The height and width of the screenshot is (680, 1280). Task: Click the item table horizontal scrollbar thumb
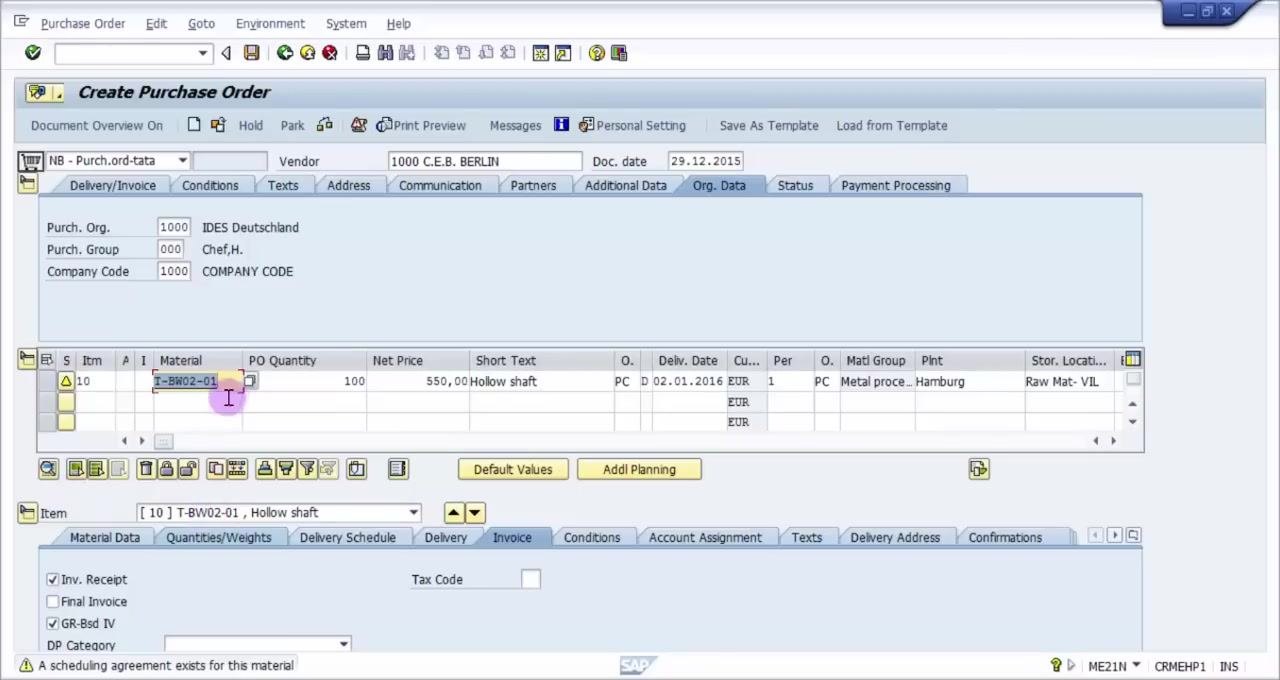coord(163,441)
